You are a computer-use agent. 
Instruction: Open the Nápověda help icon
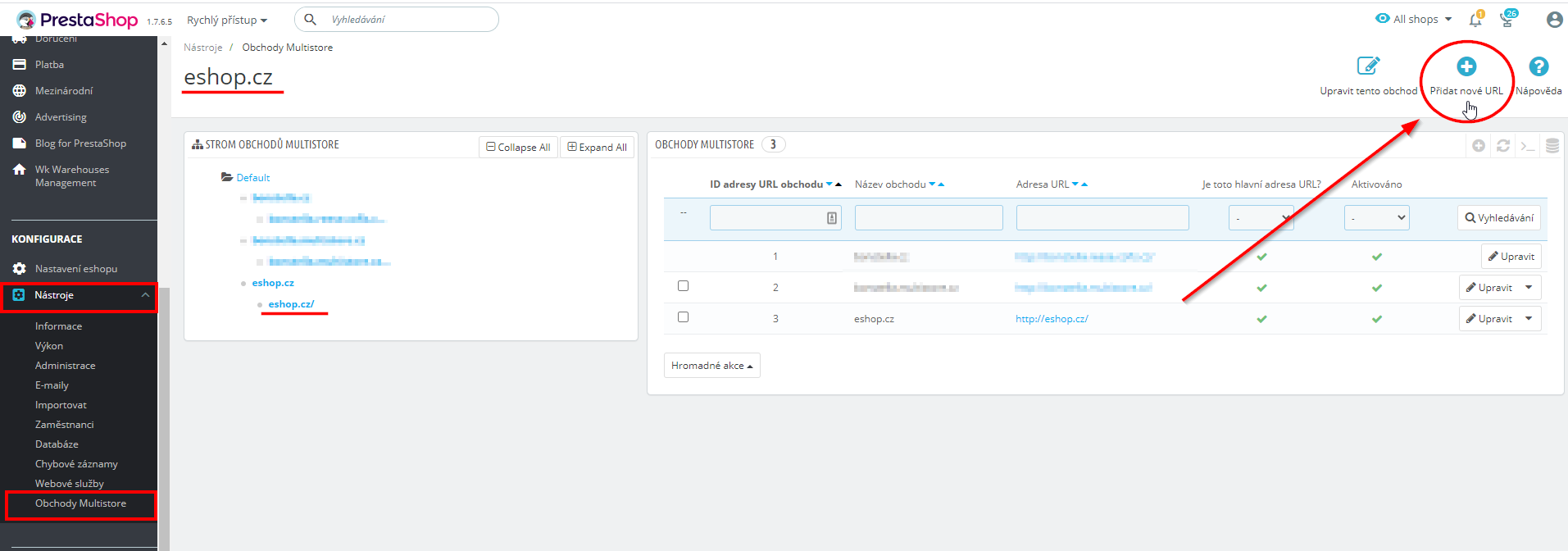1538,66
